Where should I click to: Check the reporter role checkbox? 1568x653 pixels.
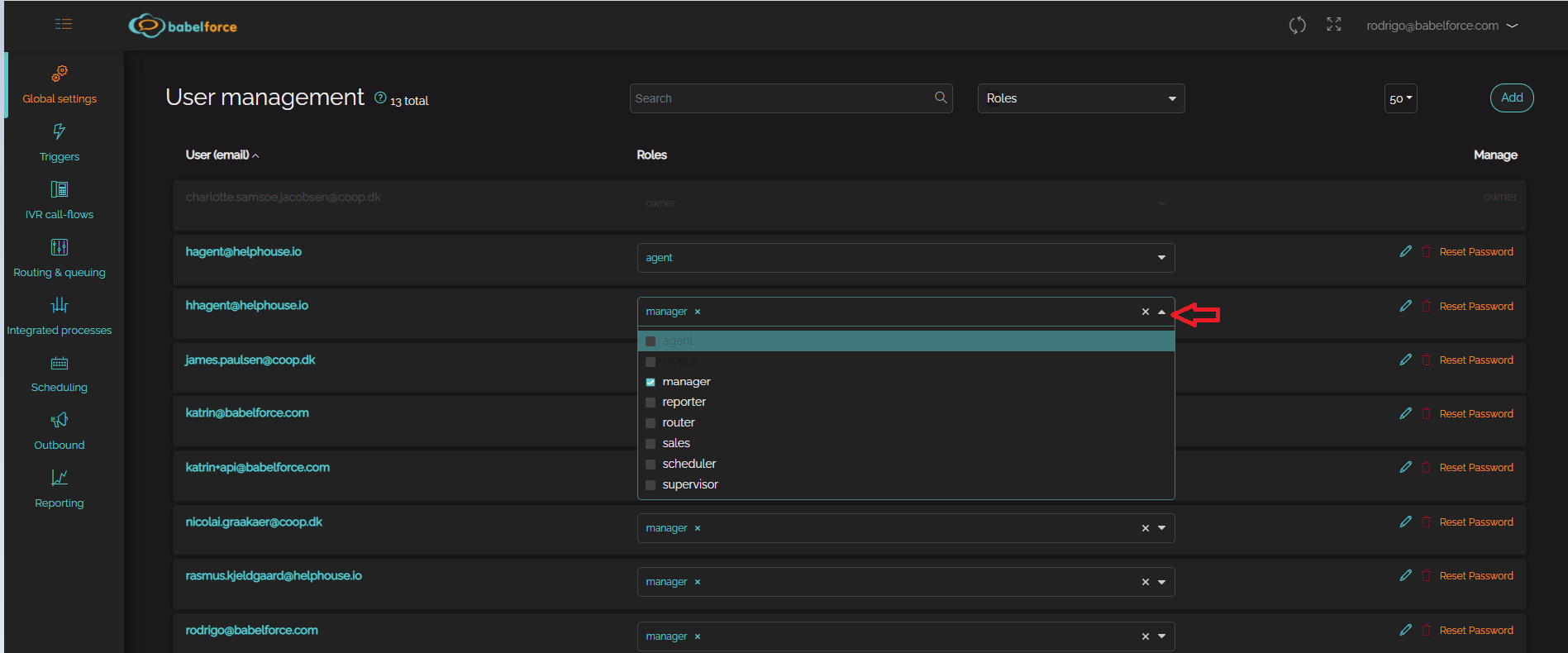click(651, 403)
